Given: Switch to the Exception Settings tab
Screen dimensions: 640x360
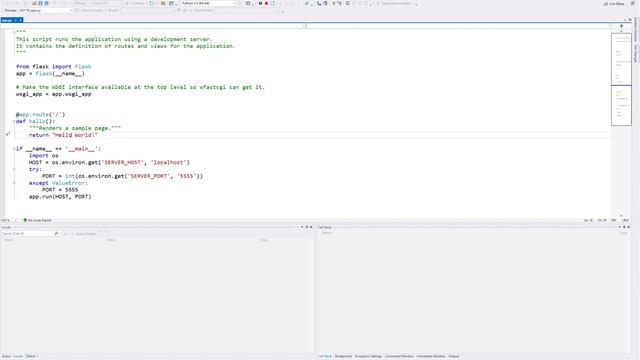Looking at the screenshot, I should (368, 356).
